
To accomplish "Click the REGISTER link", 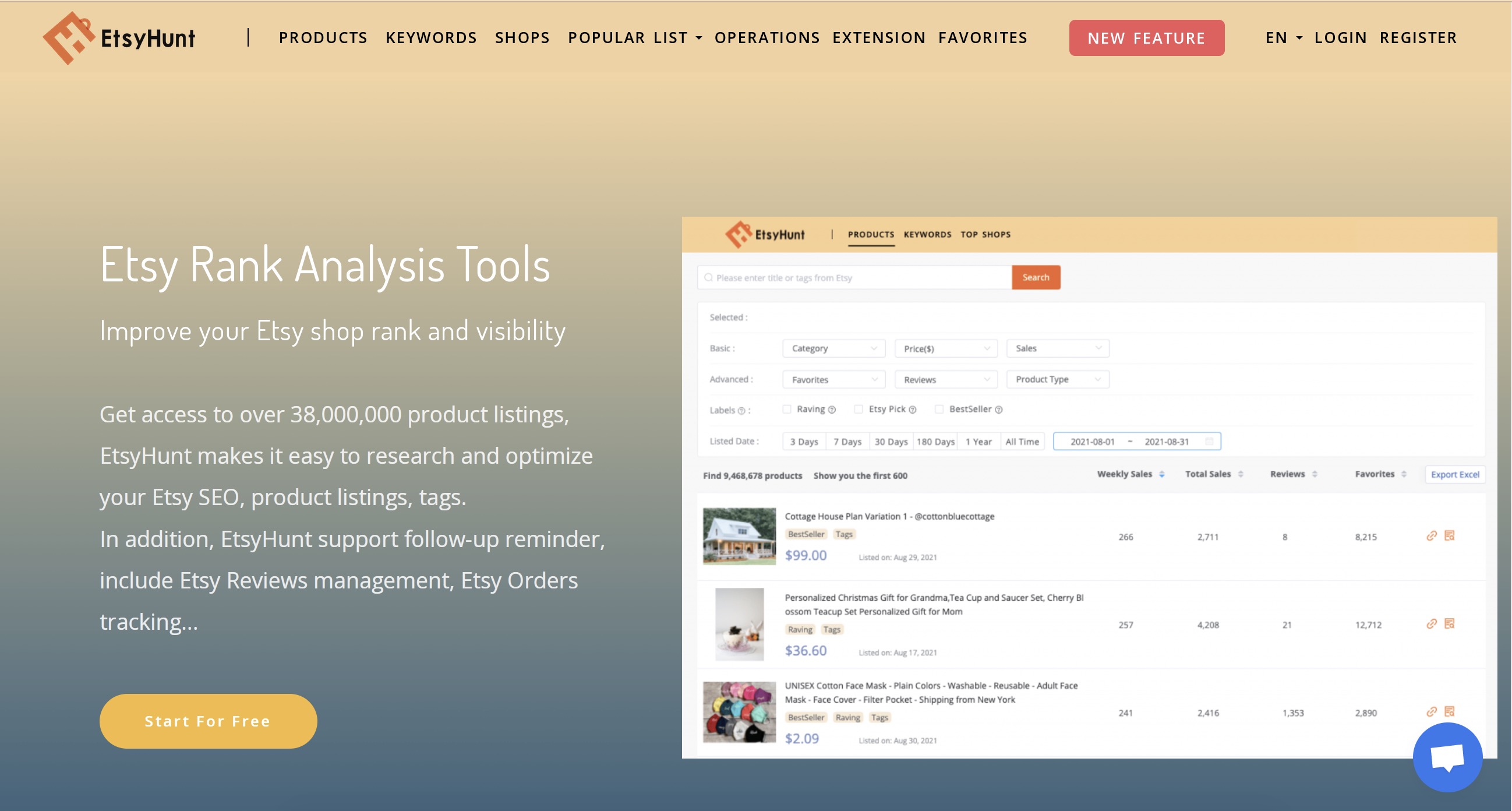I will 1418,38.
